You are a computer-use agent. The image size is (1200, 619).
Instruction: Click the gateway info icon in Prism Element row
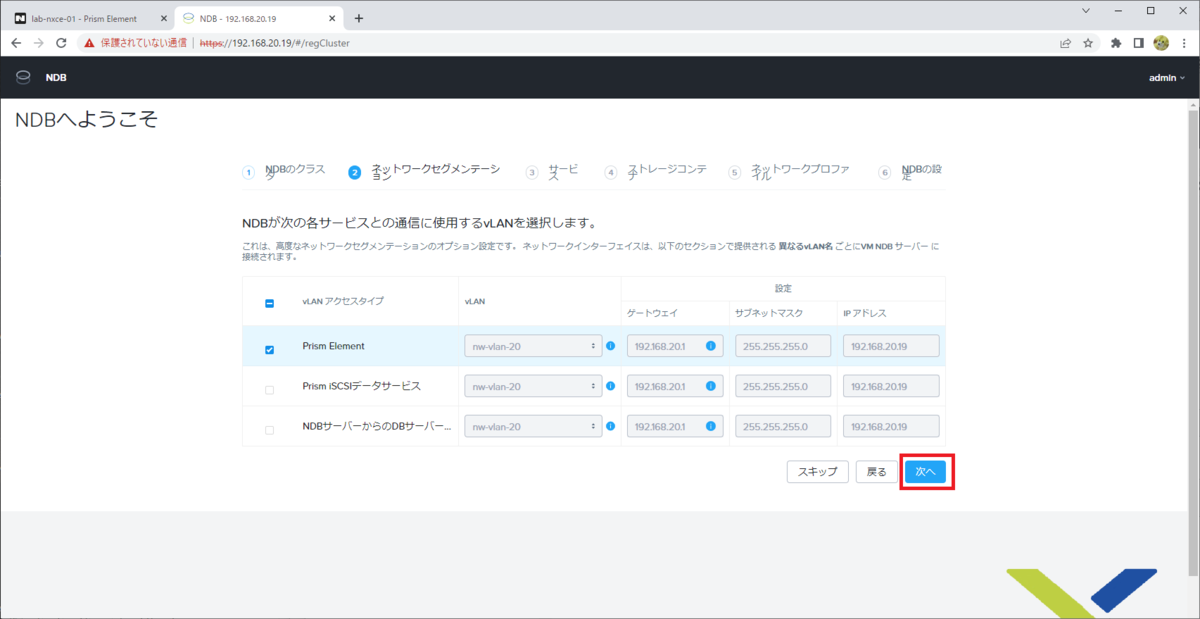(x=711, y=346)
